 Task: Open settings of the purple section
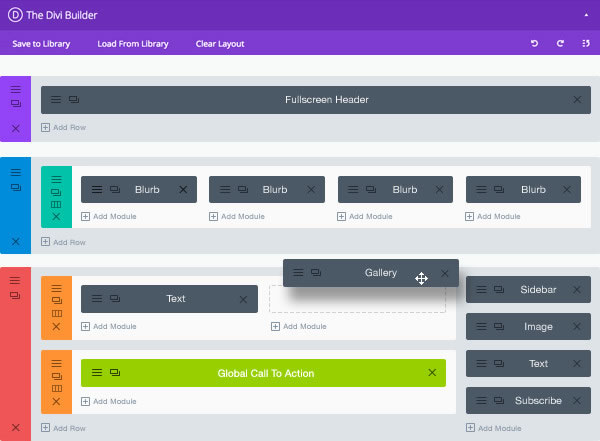coord(16,90)
